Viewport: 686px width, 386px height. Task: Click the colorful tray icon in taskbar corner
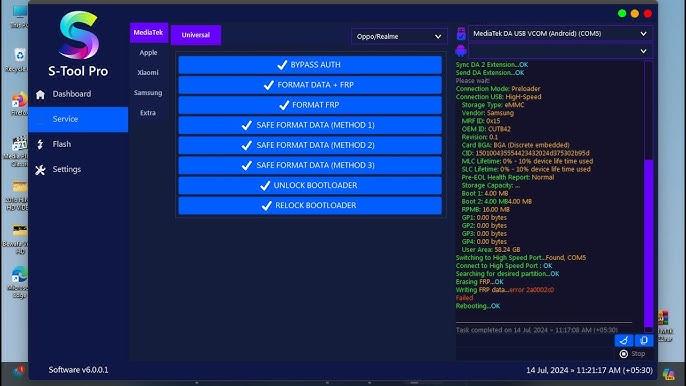668,374
